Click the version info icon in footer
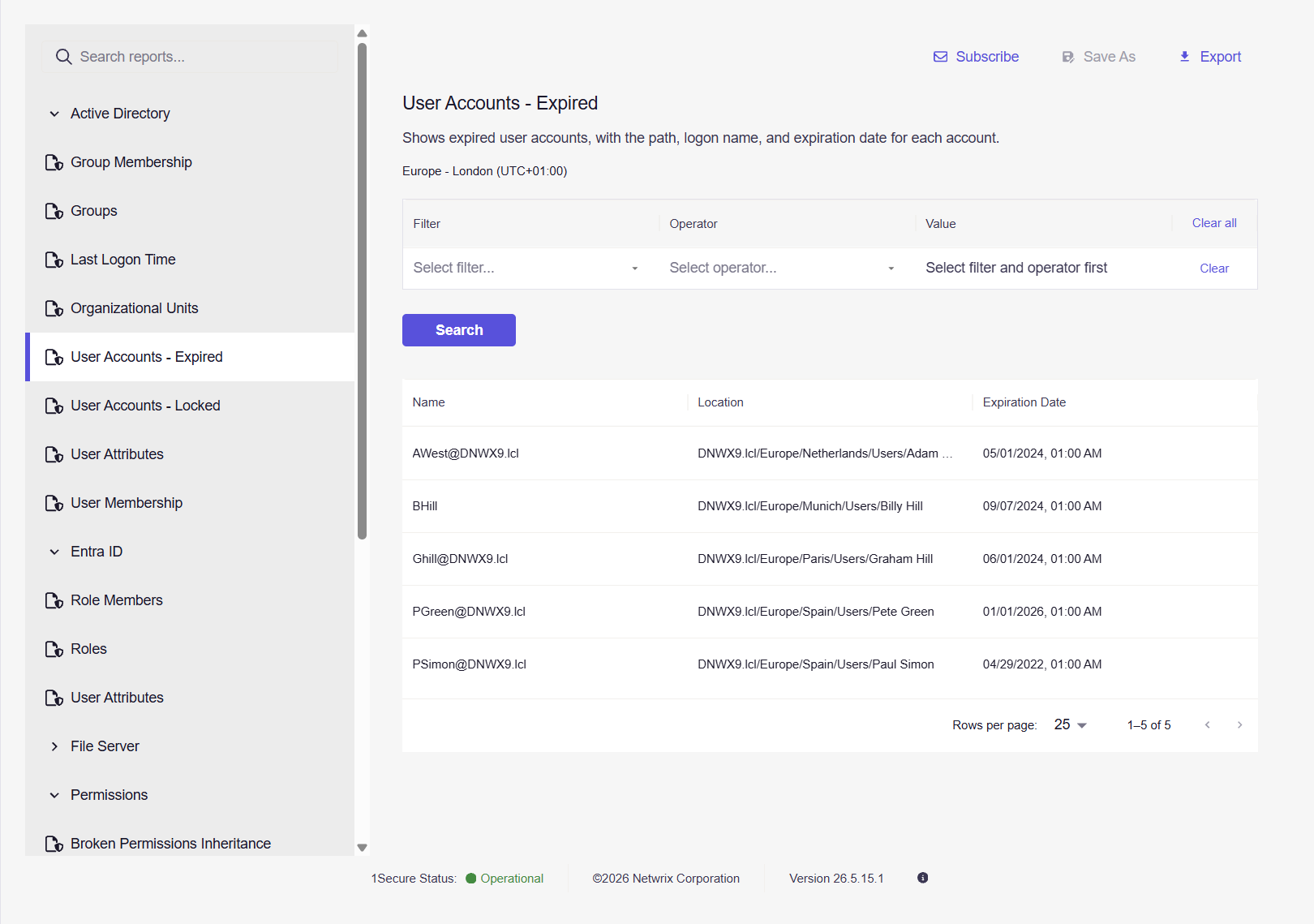The height and width of the screenshot is (924, 1314). click(923, 878)
